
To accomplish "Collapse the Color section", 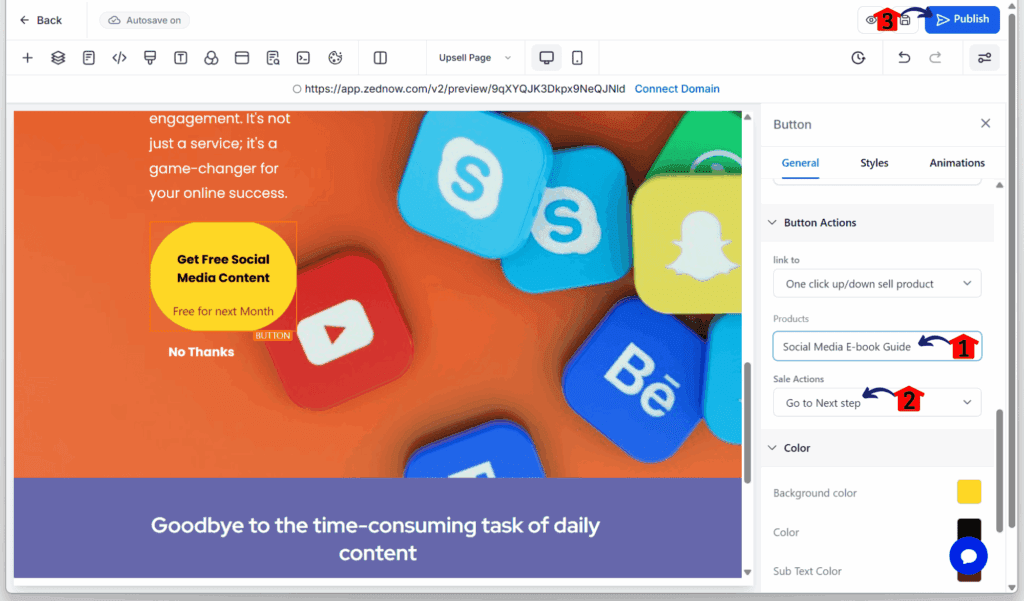I will [877, 448].
